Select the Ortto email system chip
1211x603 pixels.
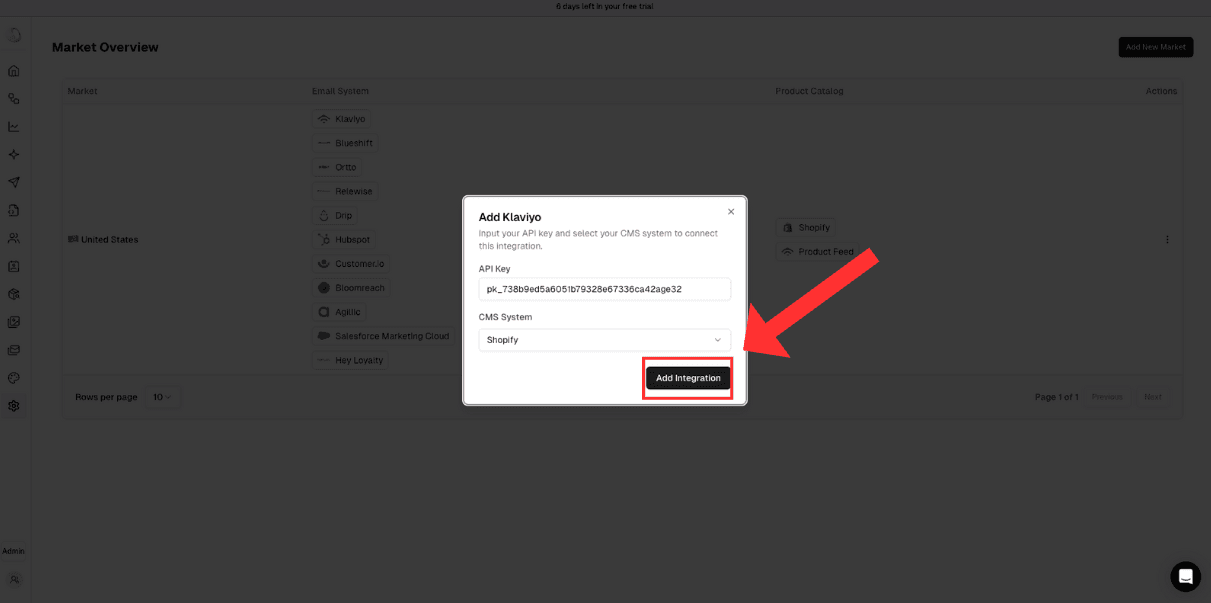point(337,167)
